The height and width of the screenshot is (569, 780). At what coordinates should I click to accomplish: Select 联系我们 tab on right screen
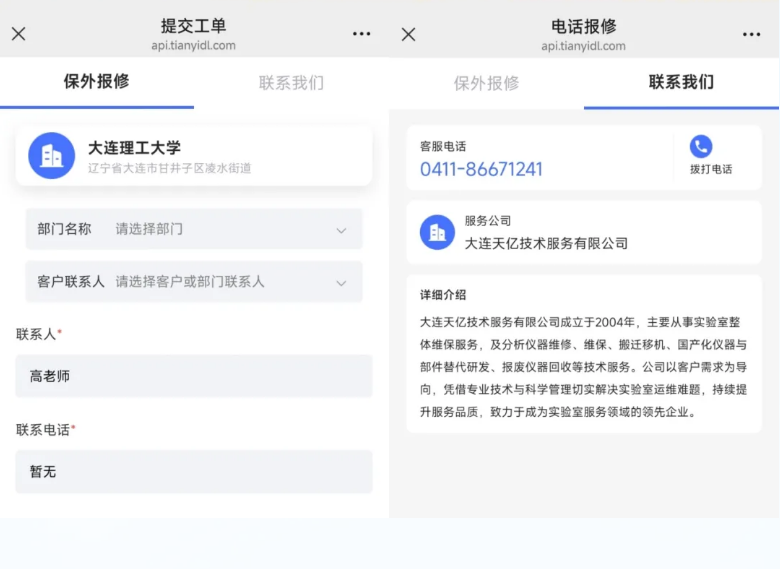pyautogui.click(x=681, y=82)
